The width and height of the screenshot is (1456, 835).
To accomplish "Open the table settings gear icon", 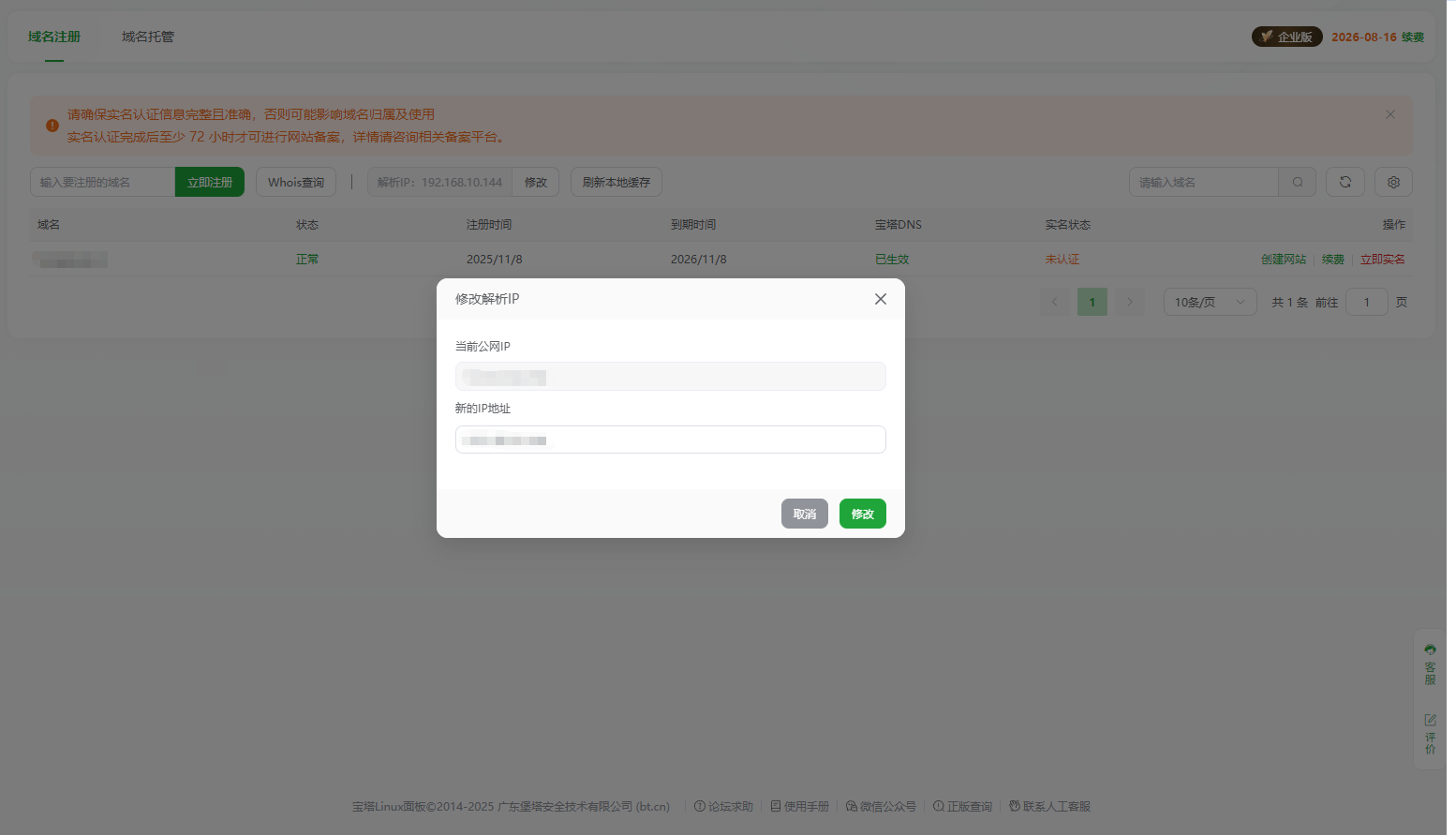I will click(1393, 181).
